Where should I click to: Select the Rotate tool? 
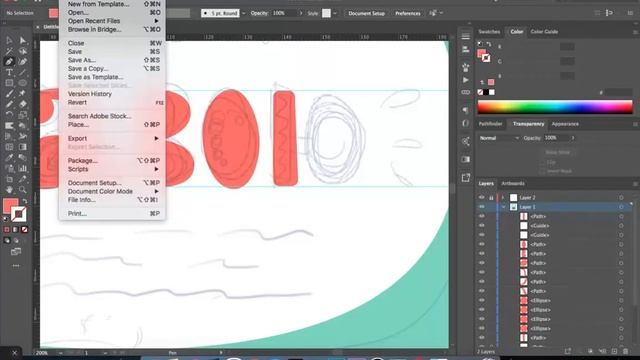9,115
